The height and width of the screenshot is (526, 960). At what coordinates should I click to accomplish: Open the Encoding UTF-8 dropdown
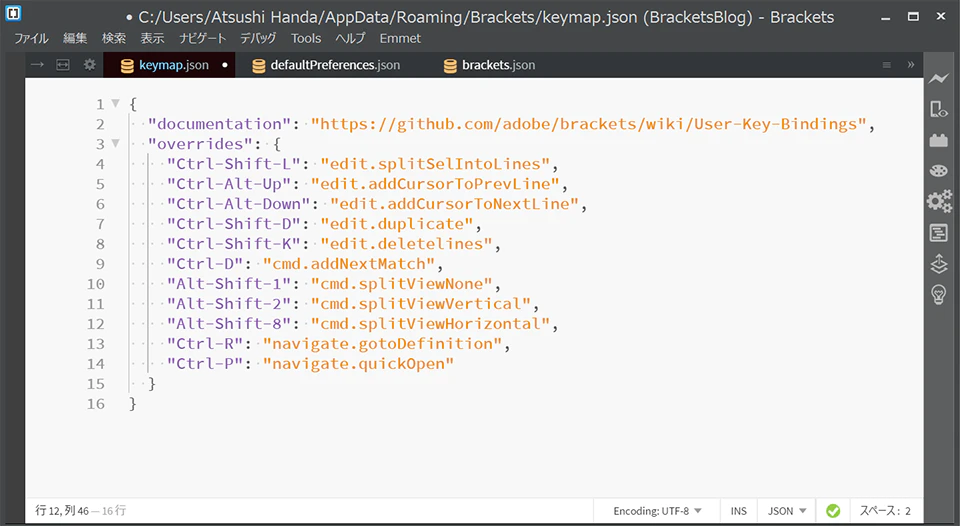pyautogui.click(x=657, y=511)
